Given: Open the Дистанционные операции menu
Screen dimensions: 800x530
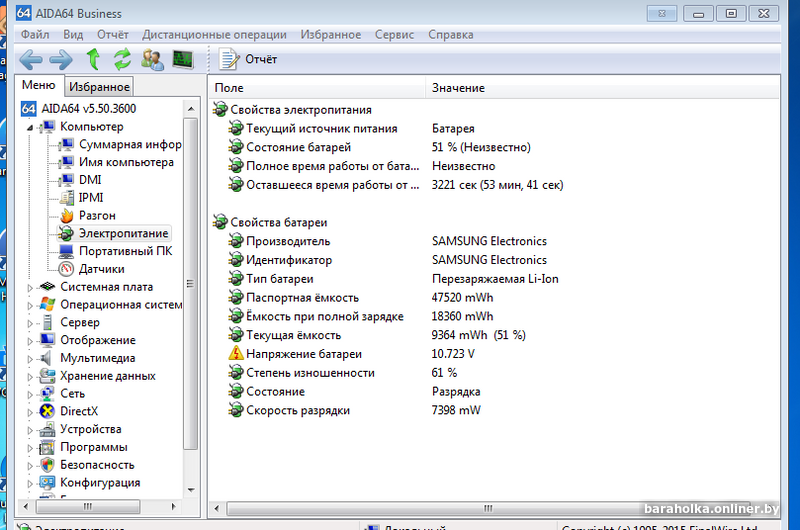Looking at the screenshot, I should (214, 35).
